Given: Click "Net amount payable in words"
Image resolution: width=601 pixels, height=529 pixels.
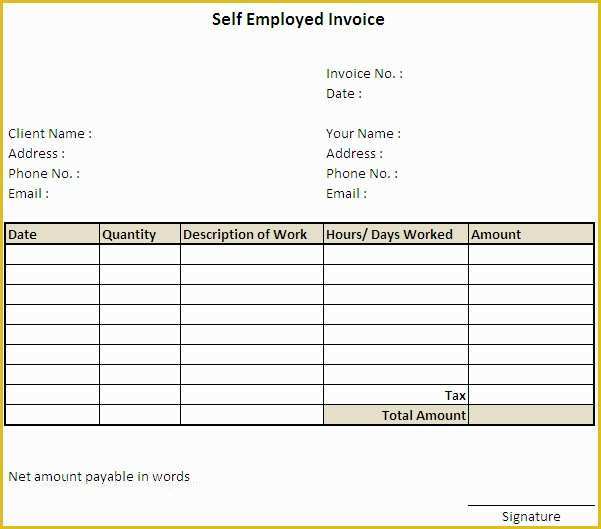Looking at the screenshot, I should (99, 476).
